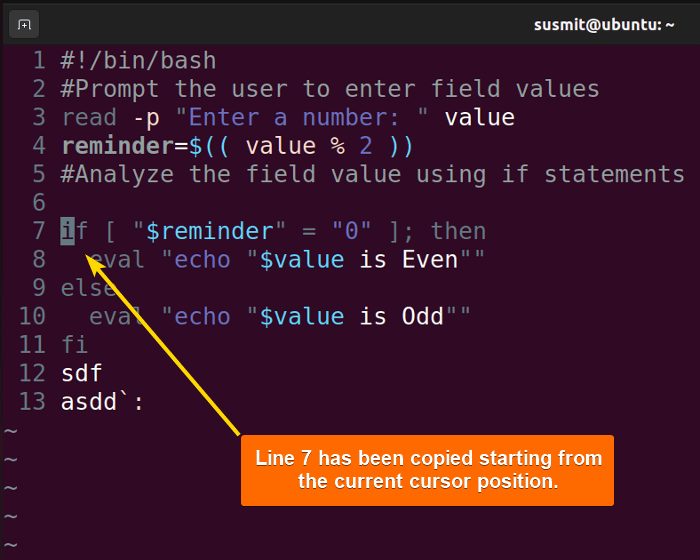Click the shebang text on line 1
Screen dimensions: 700x560
point(138,60)
